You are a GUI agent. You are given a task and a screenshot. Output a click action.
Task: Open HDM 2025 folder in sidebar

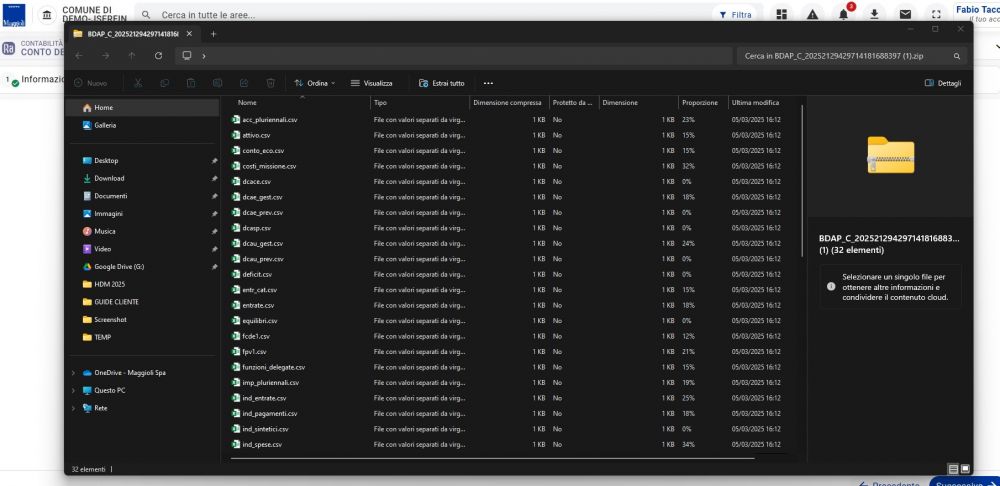143,284
